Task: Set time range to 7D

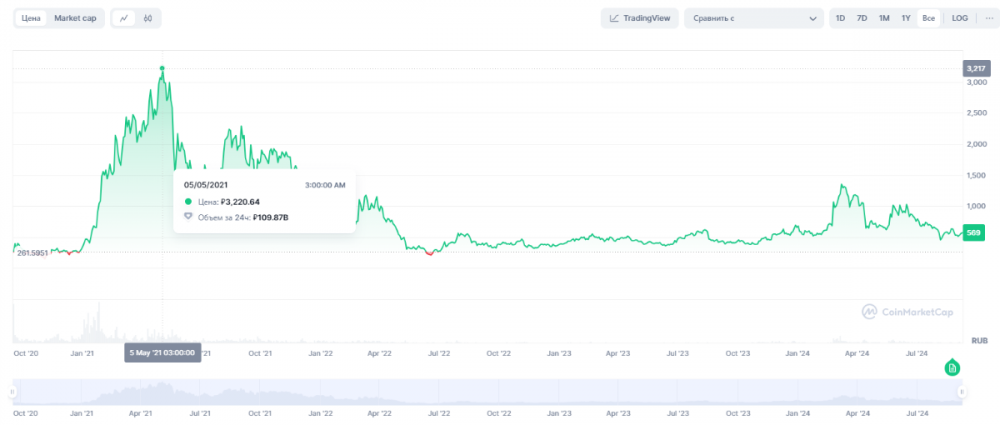Action: click(862, 18)
